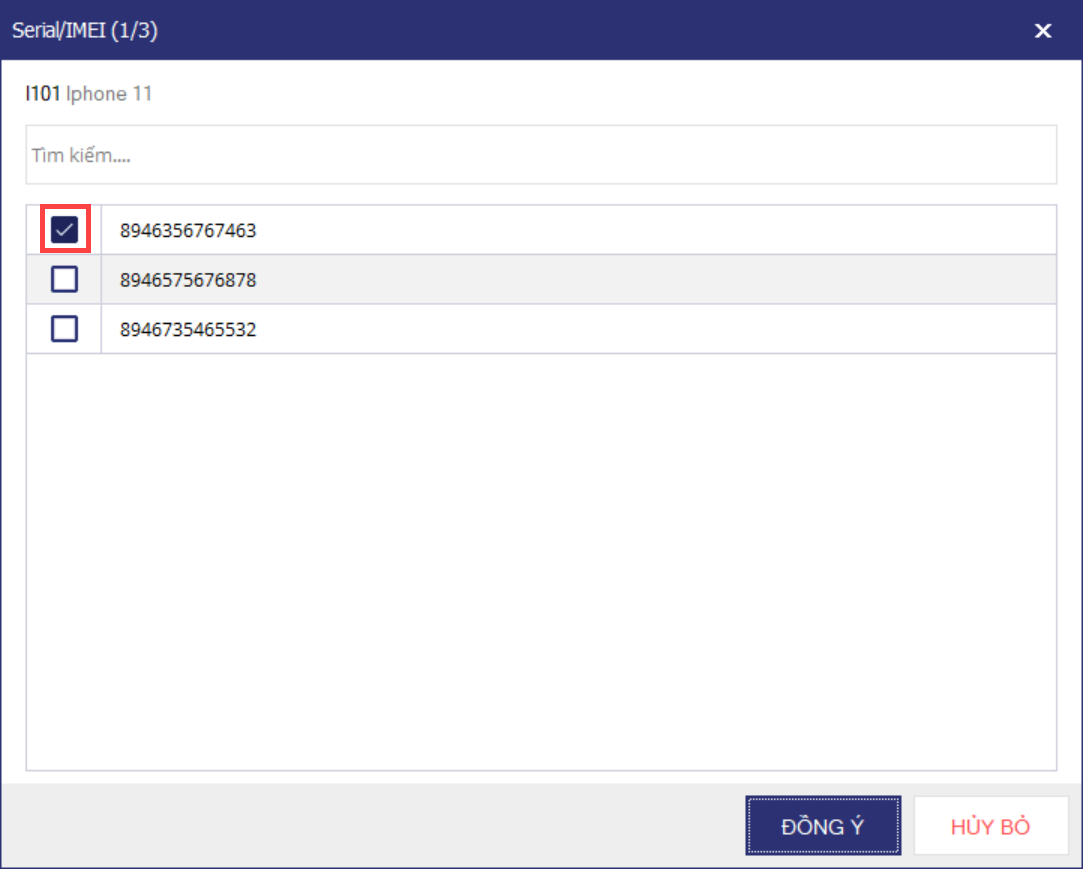Confirm with the ĐỒNG Ý button
Image resolution: width=1083 pixels, height=869 pixels.
coord(823,825)
